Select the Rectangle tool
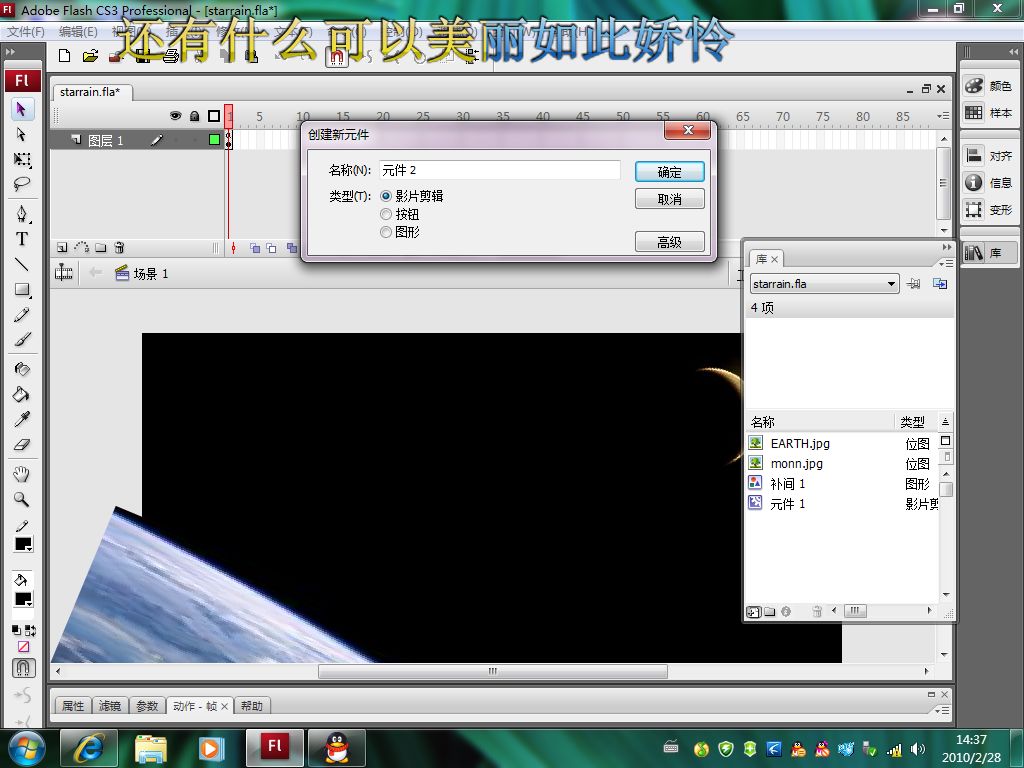Image resolution: width=1024 pixels, height=768 pixels. 22,289
